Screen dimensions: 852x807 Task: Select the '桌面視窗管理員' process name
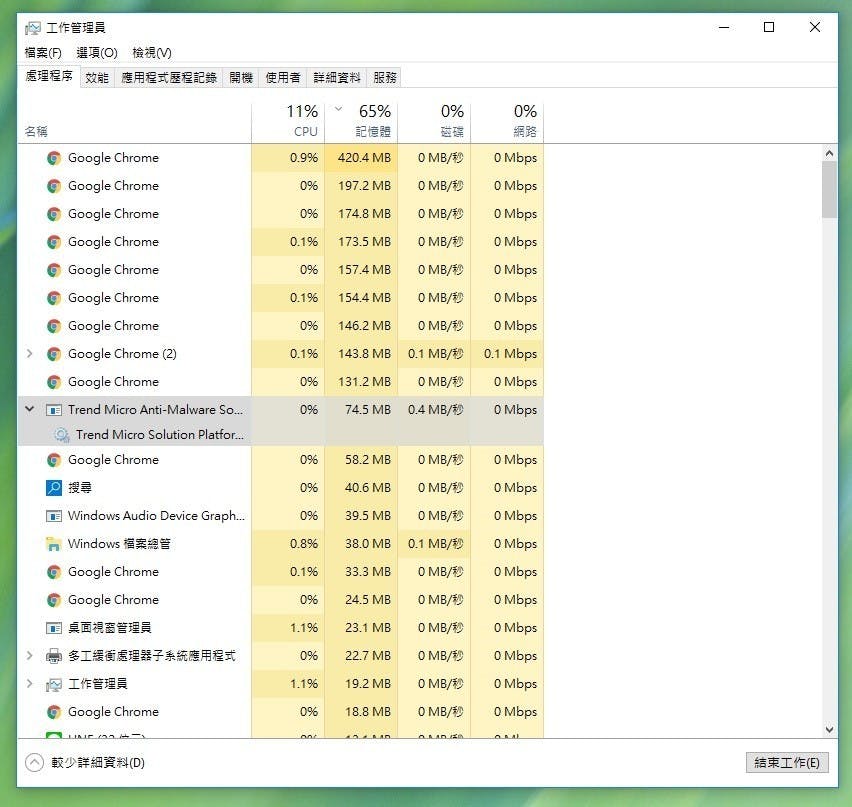[109, 628]
